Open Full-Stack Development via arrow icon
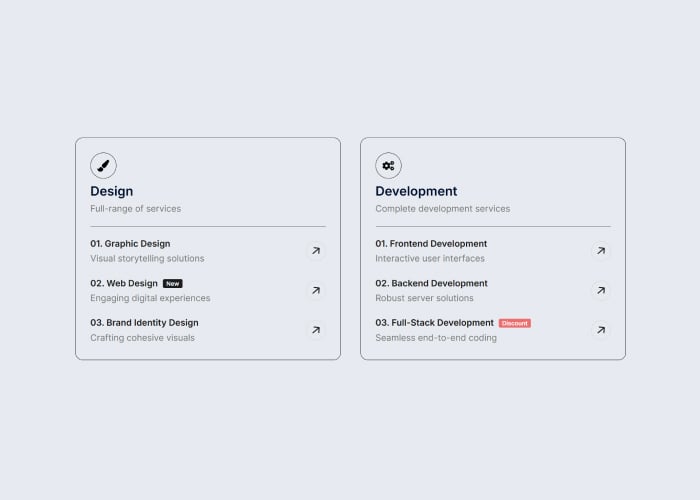 (601, 330)
